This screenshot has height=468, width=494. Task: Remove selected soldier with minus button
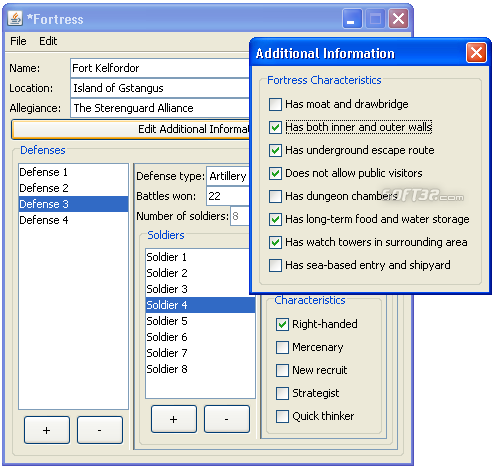click(227, 419)
